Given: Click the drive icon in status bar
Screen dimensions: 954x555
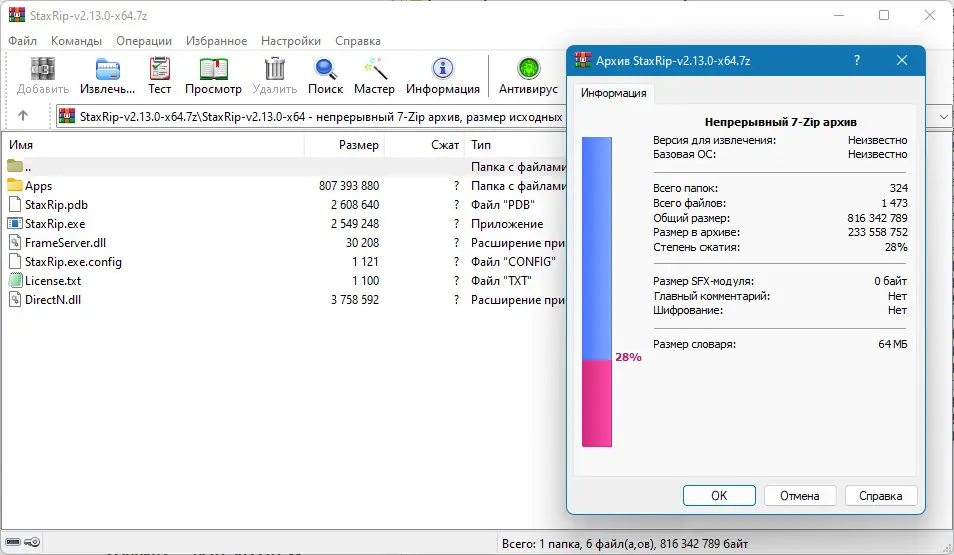Looking at the screenshot, I should pos(13,542).
